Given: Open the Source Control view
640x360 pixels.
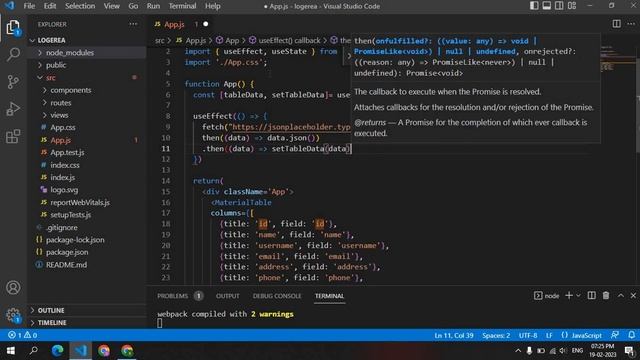Looking at the screenshot, I should point(13,82).
